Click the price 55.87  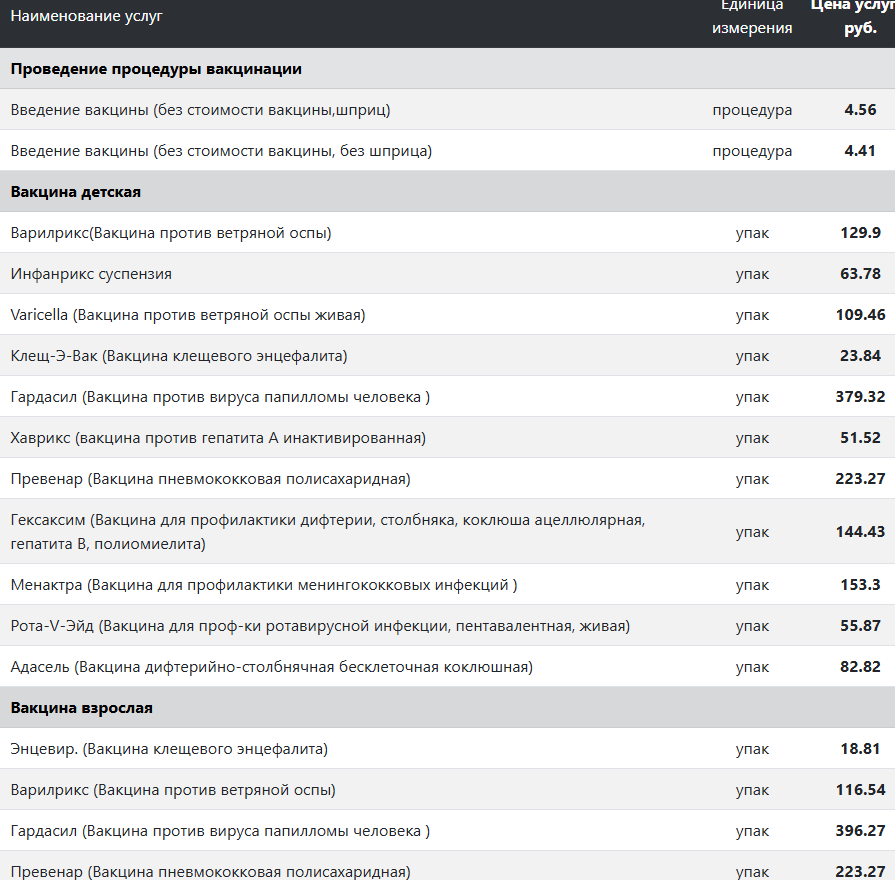pos(860,626)
